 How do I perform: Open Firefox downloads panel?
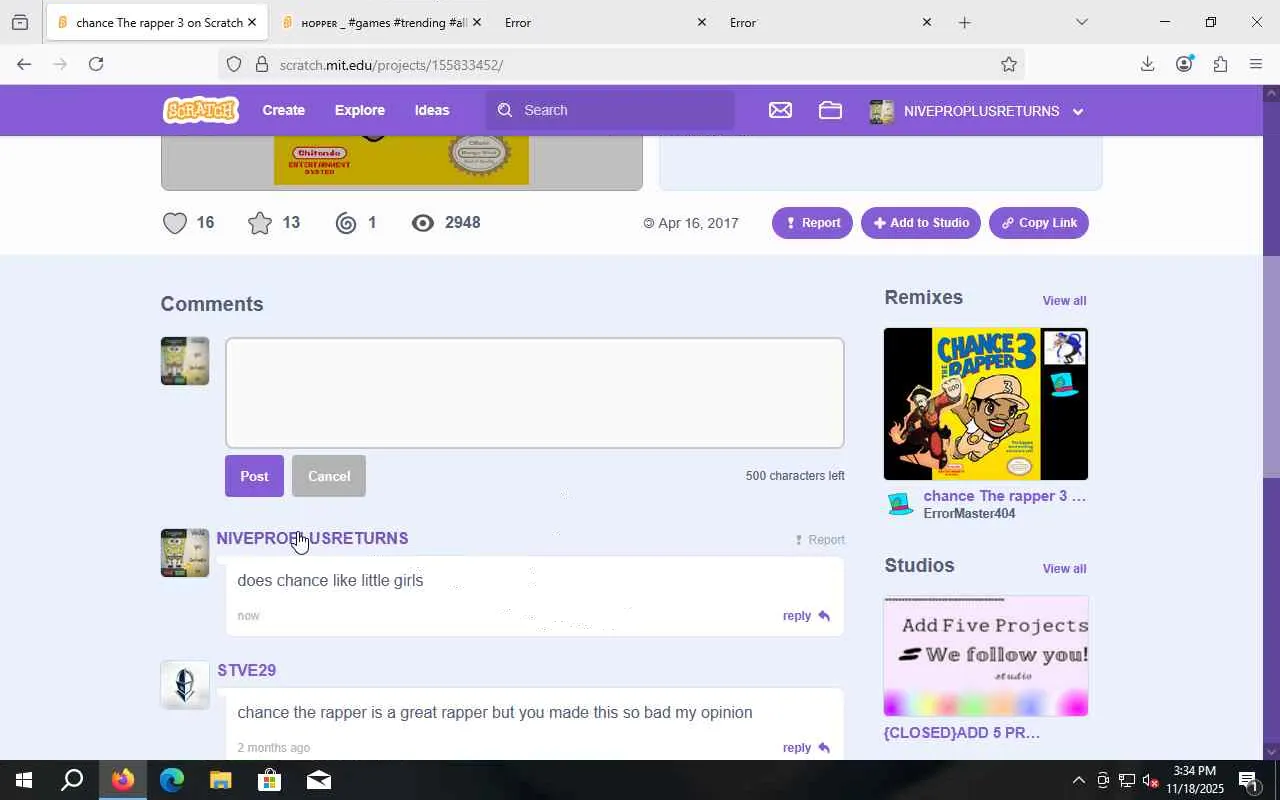pyautogui.click(x=1147, y=64)
